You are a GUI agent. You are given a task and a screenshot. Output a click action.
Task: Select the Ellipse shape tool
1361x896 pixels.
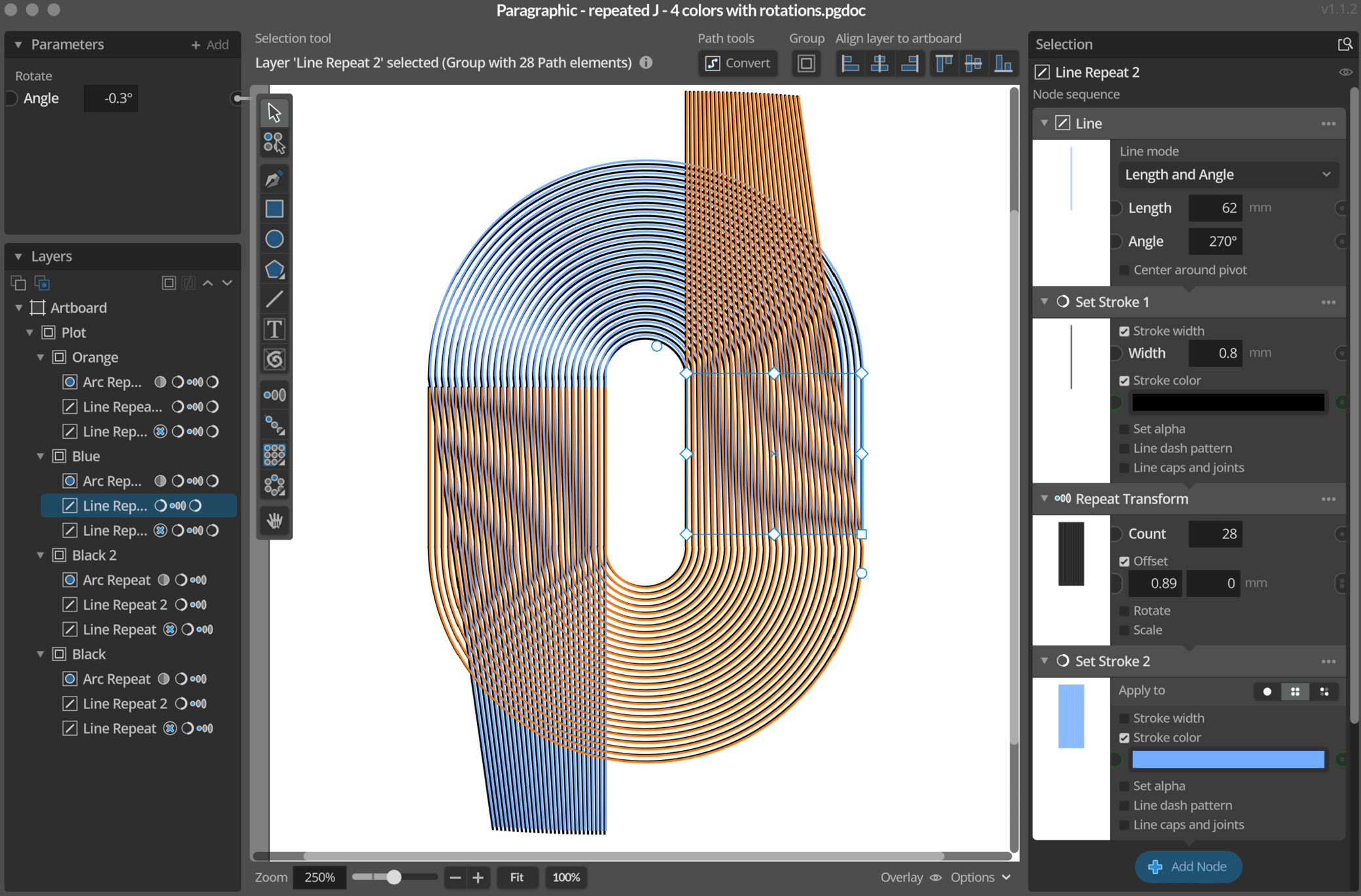(x=274, y=239)
